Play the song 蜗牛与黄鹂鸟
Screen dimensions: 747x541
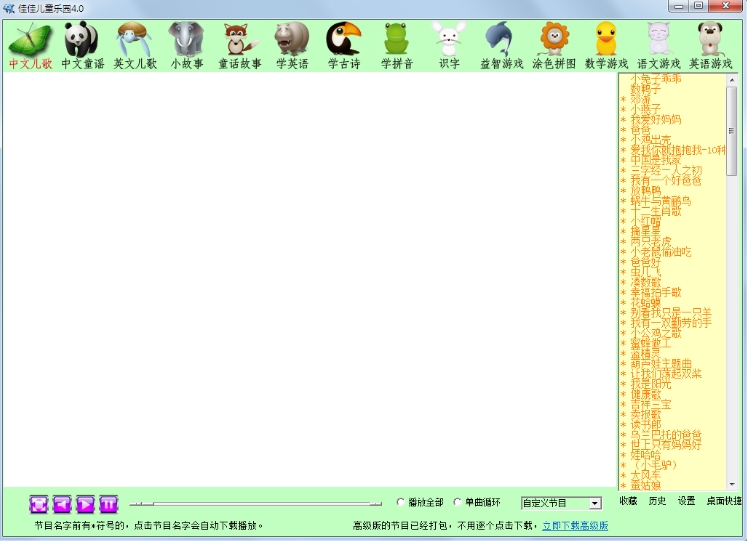tap(661, 201)
